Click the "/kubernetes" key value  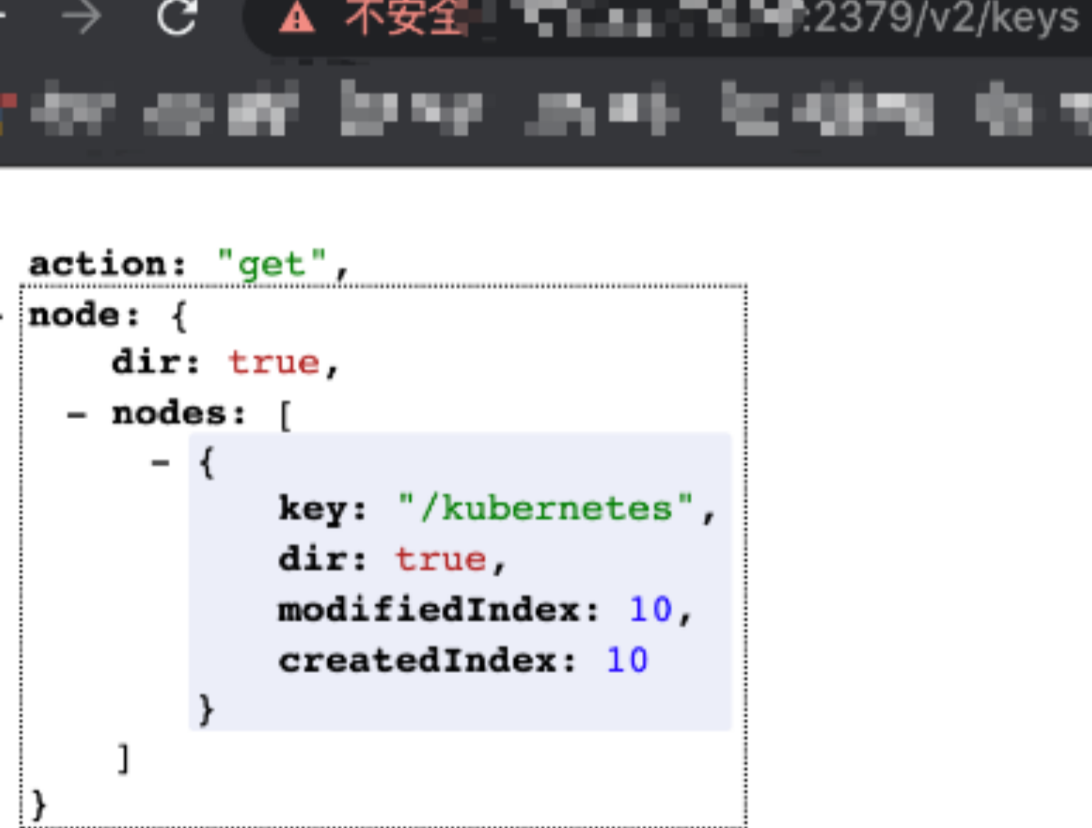545,508
